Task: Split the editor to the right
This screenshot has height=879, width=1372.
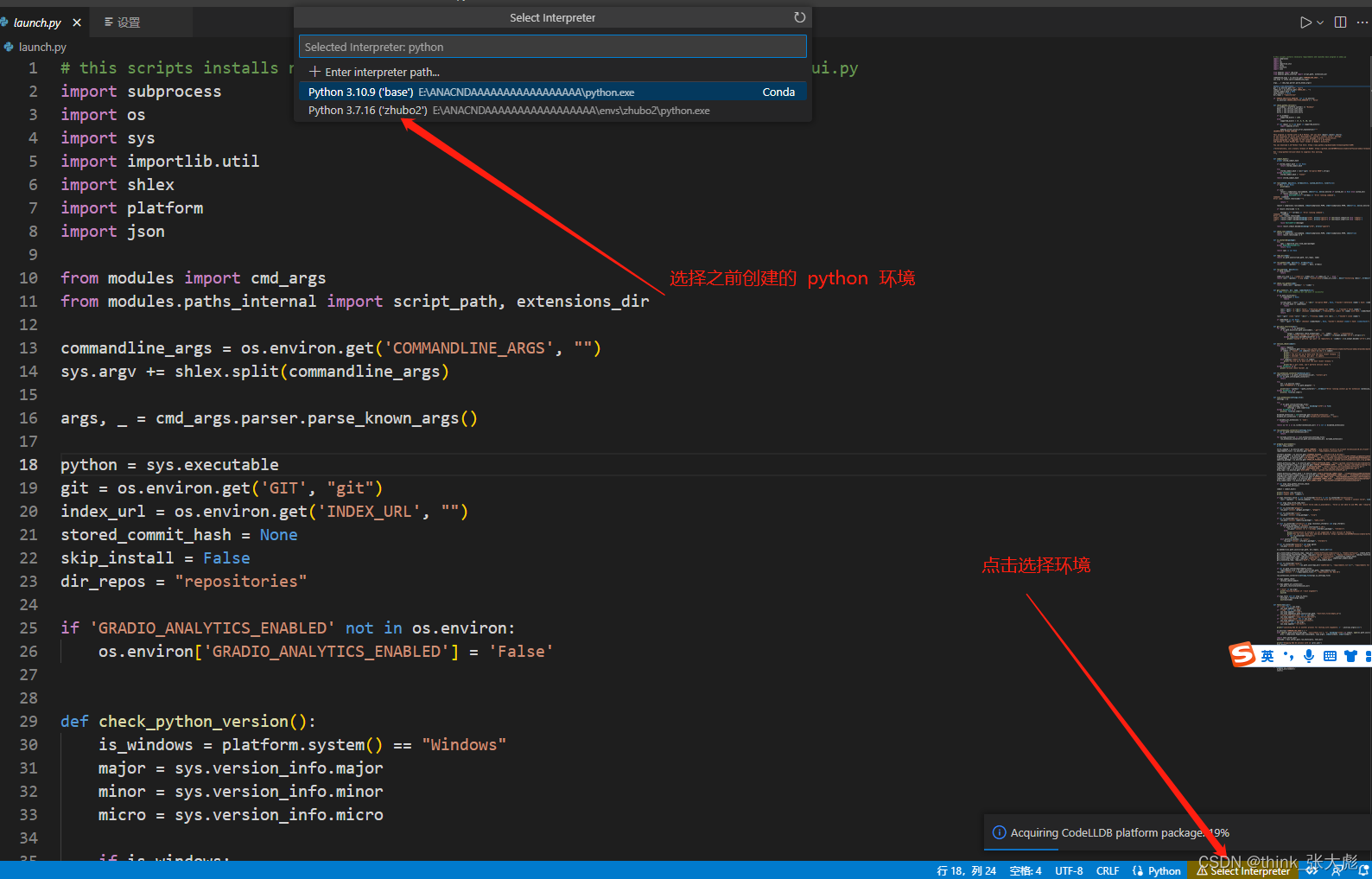Action: tap(1340, 22)
